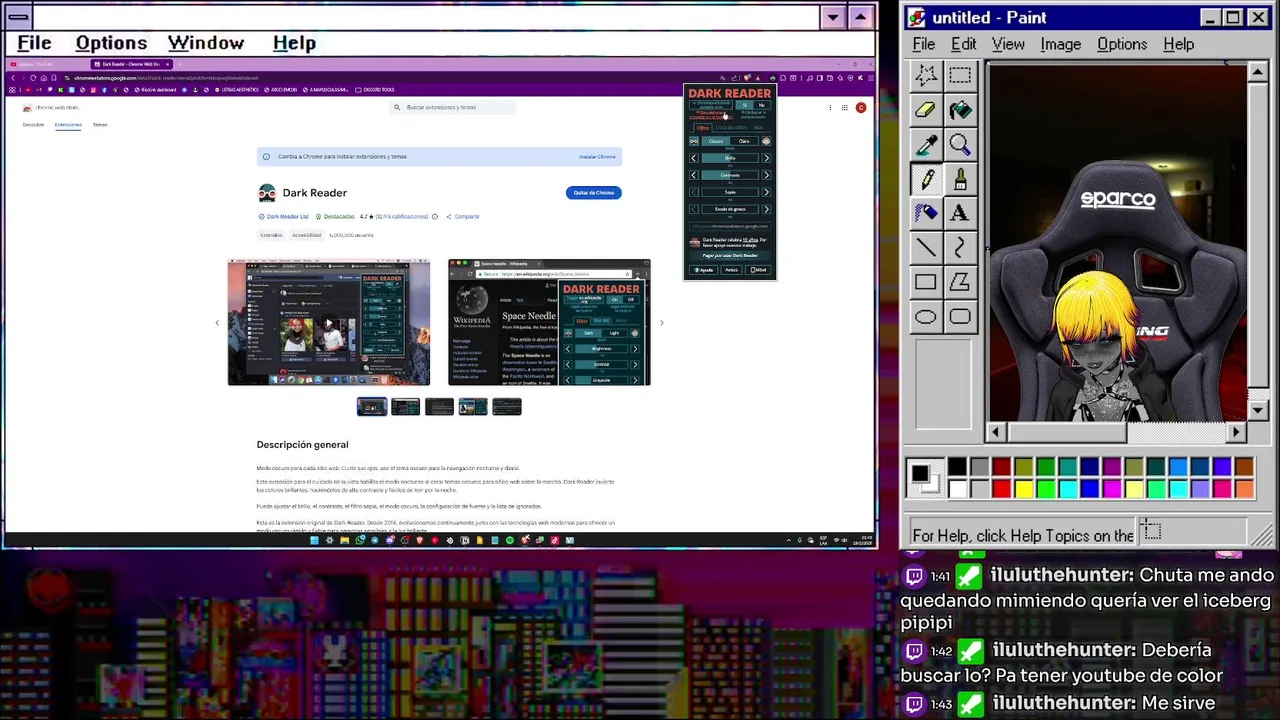Screen dimensions: 1280x720
Task: Increase Contraste with the right arrow
Action: [766, 175]
